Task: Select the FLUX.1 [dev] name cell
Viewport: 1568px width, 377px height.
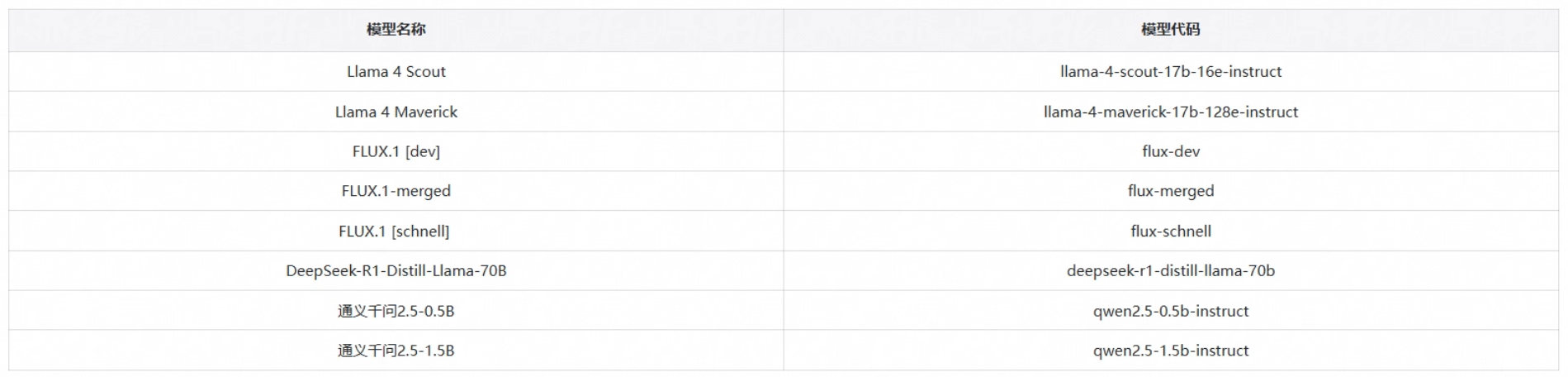Action: [x=396, y=151]
